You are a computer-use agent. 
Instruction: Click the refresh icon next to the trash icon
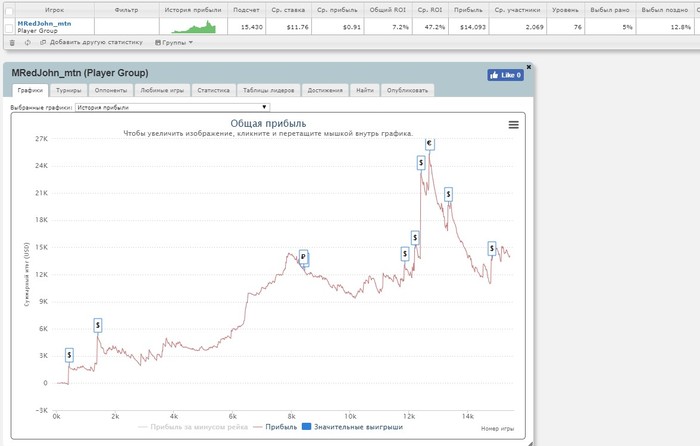[28, 43]
